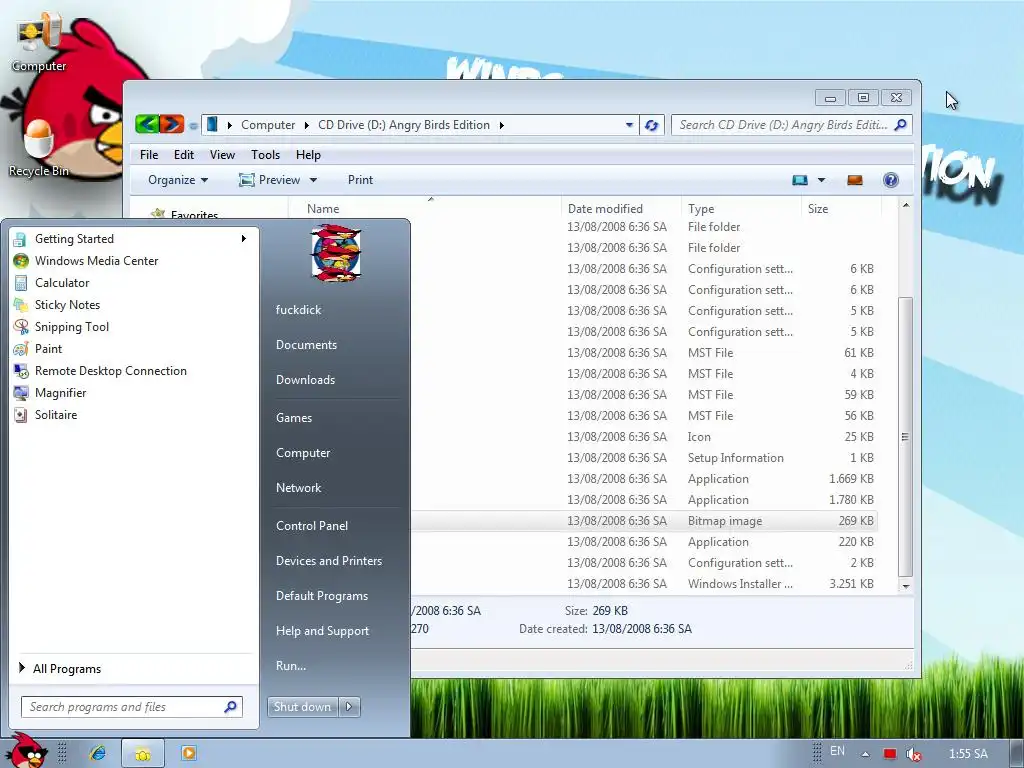The image size is (1024, 768).
Task: Click the file list vertical scrollbar
Action: pos(905,436)
